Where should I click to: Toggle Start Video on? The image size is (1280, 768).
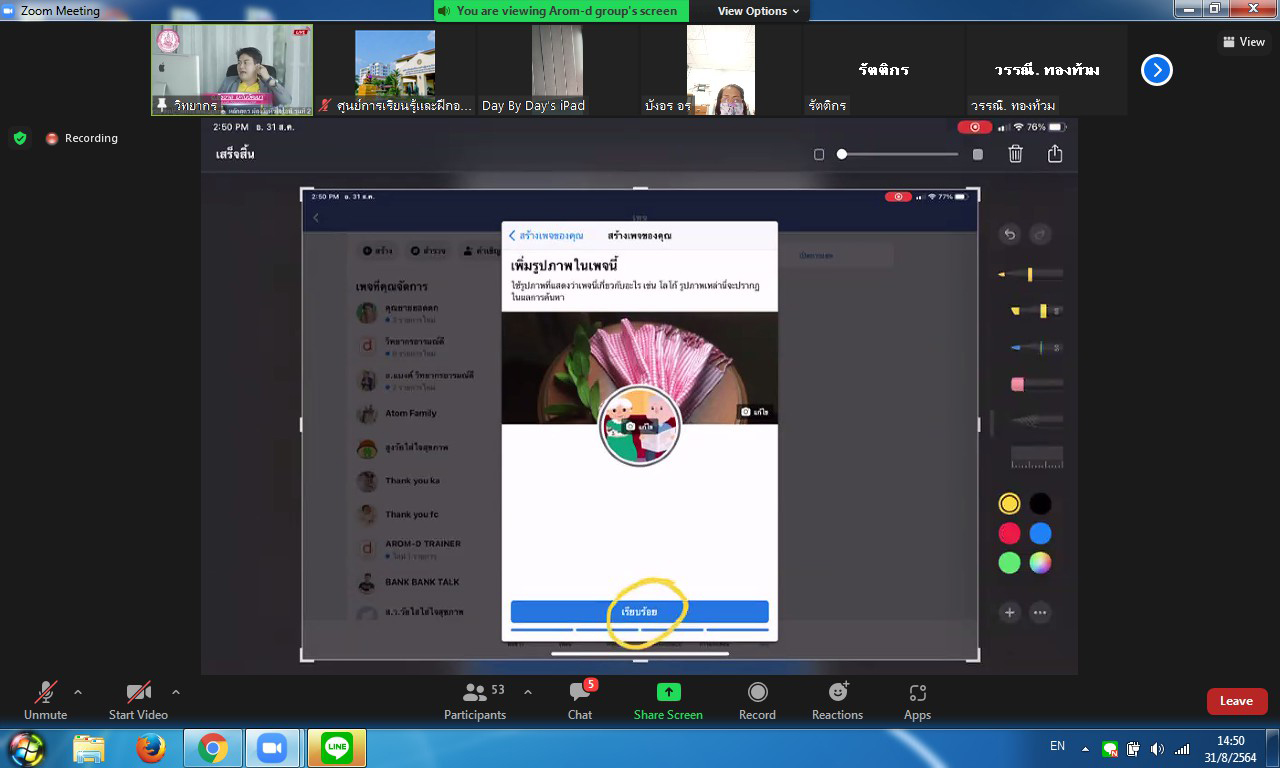click(x=138, y=693)
